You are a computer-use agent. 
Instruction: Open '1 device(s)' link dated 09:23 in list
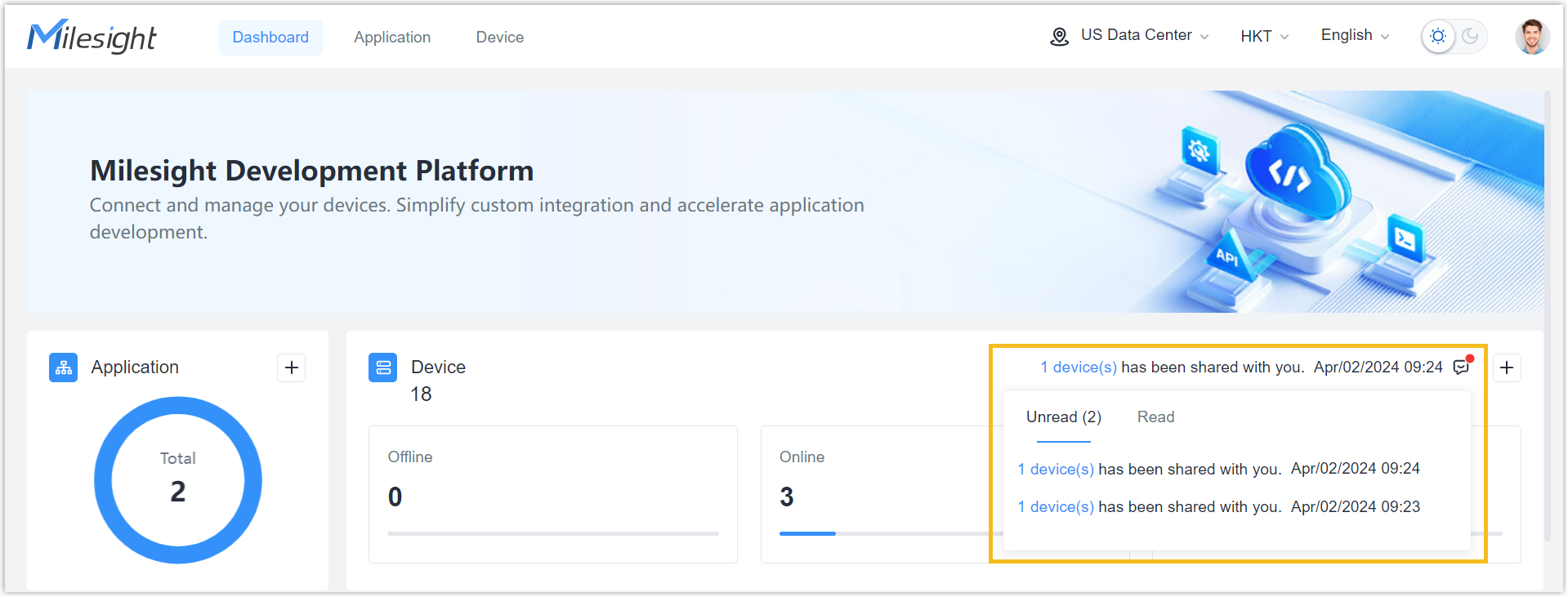1055,507
